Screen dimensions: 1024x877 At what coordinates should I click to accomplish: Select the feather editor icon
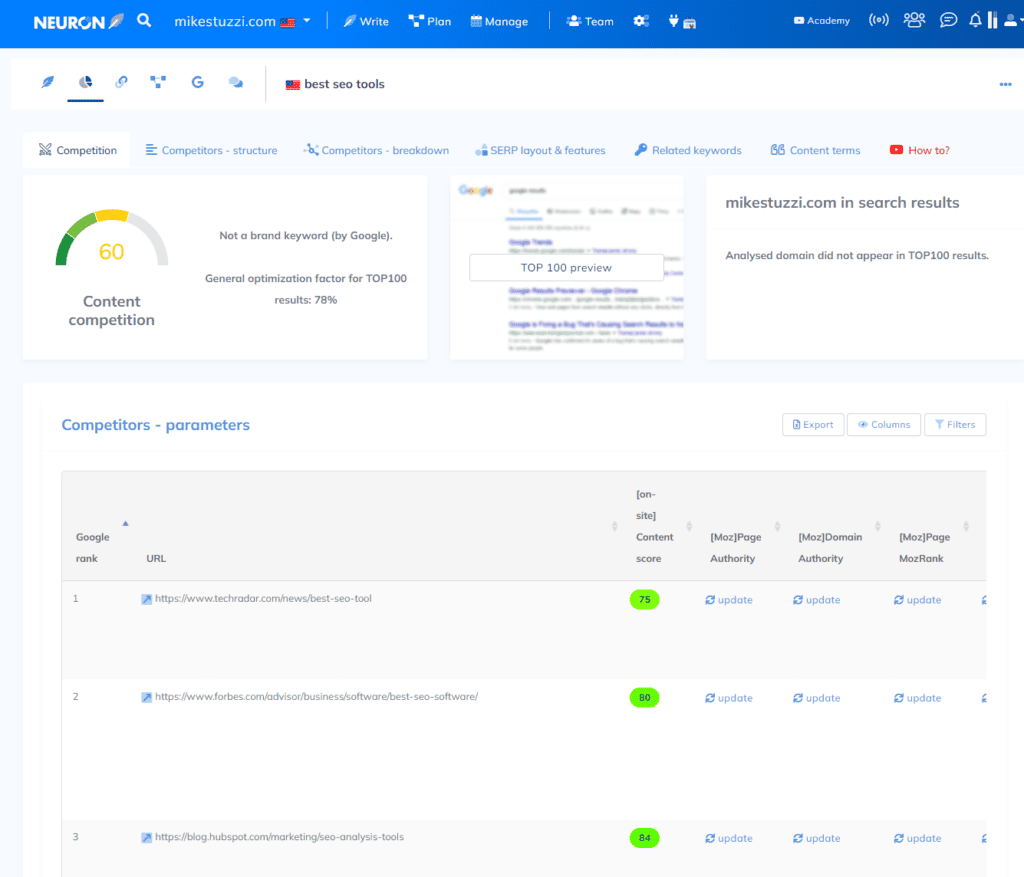click(x=48, y=82)
